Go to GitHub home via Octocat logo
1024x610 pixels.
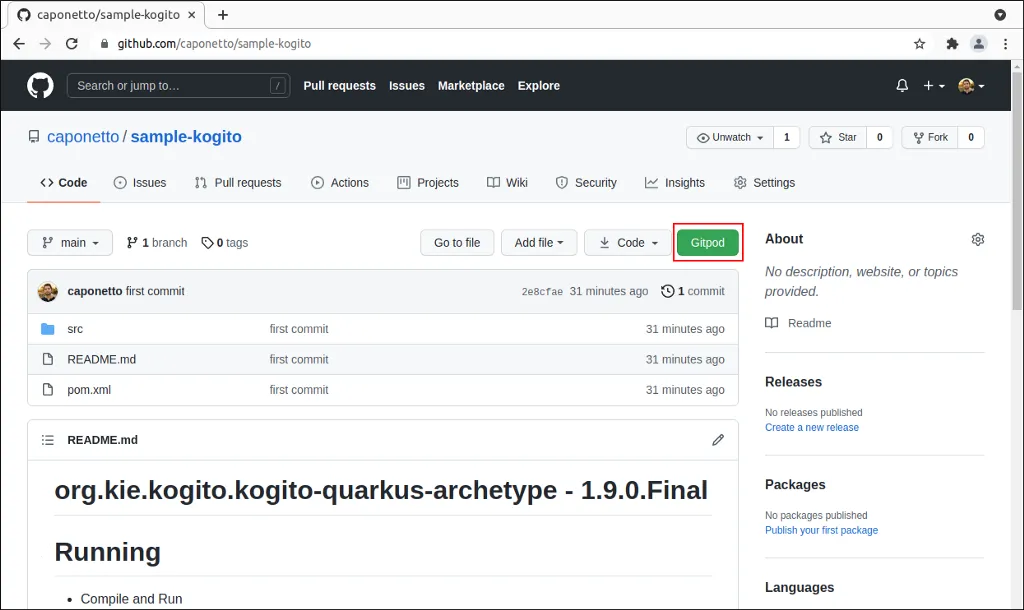click(40, 86)
